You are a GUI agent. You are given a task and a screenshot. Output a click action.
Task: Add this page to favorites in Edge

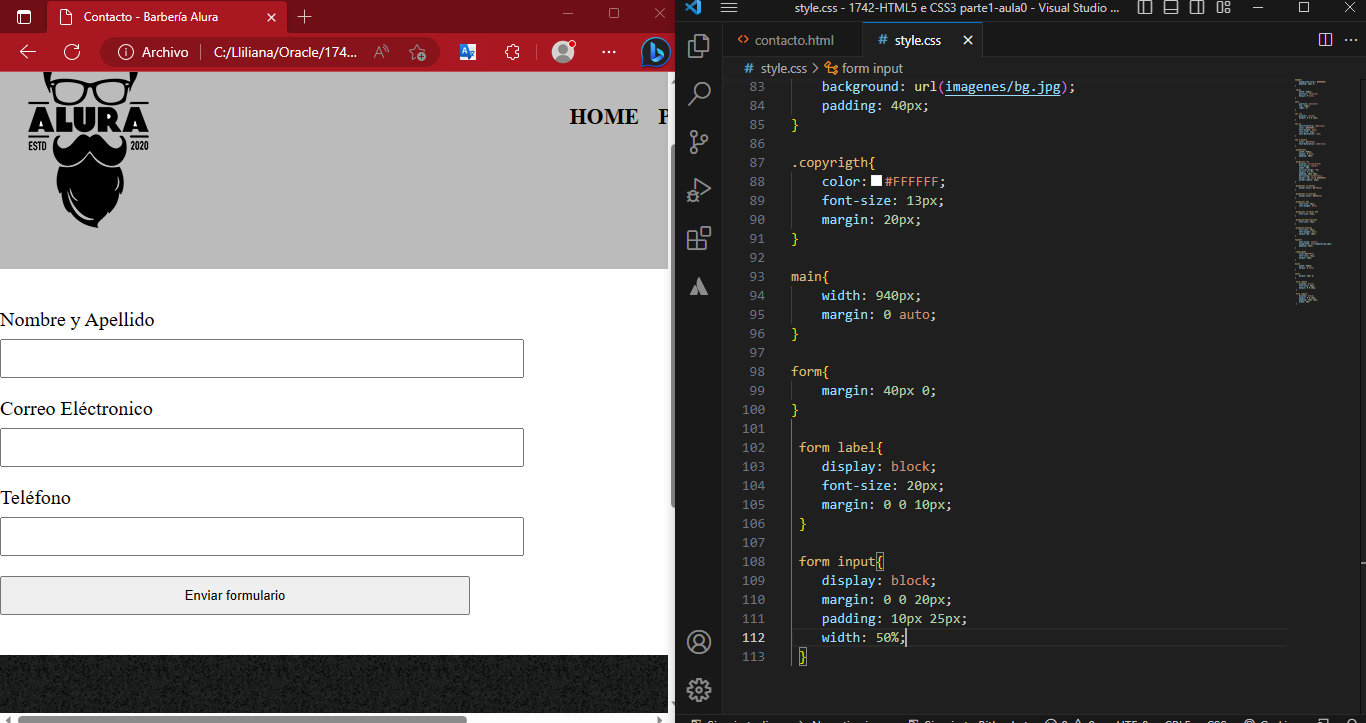click(x=417, y=52)
